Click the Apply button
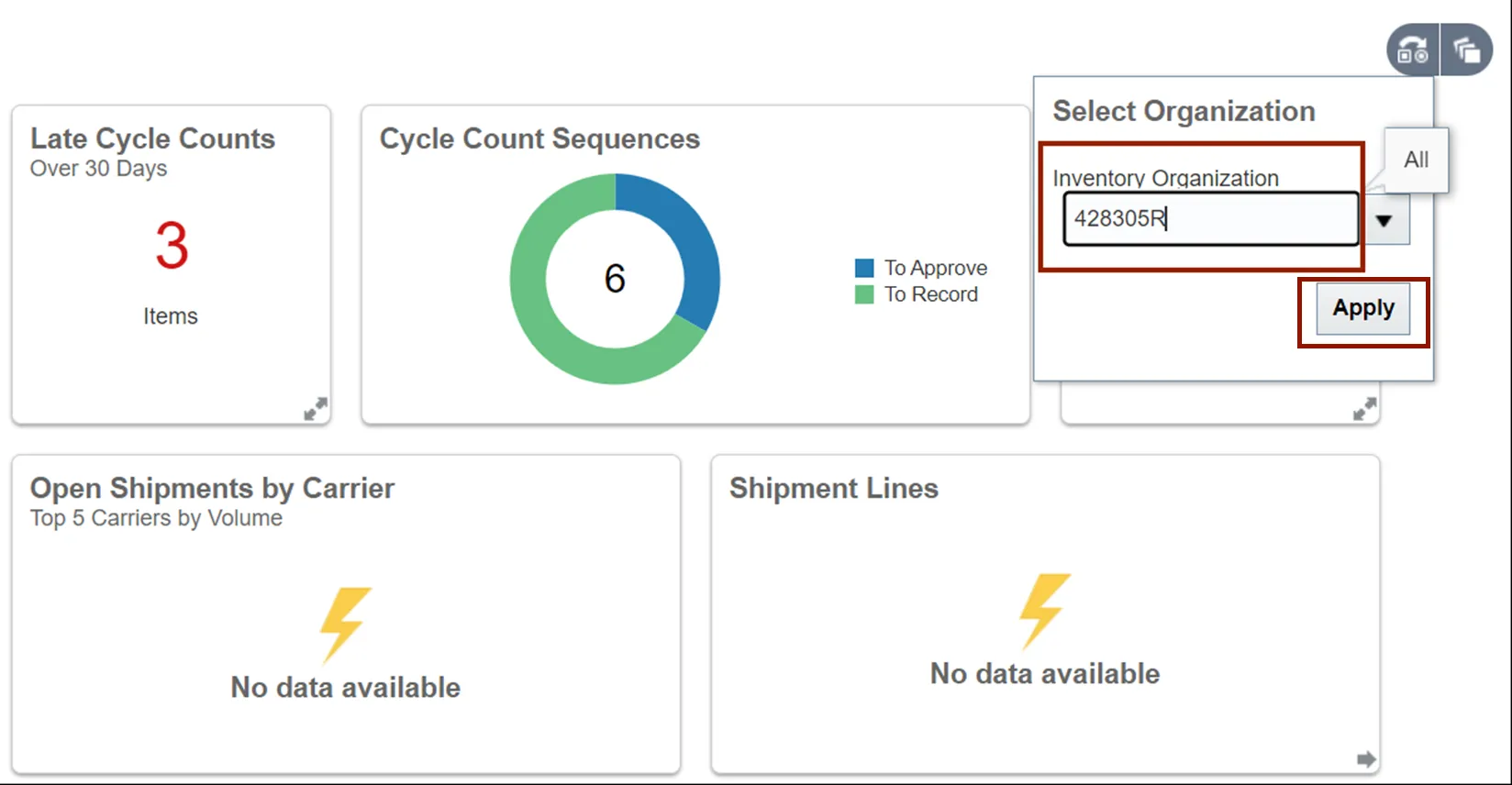Viewport: 1512px width, 785px height. pyautogui.click(x=1362, y=309)
